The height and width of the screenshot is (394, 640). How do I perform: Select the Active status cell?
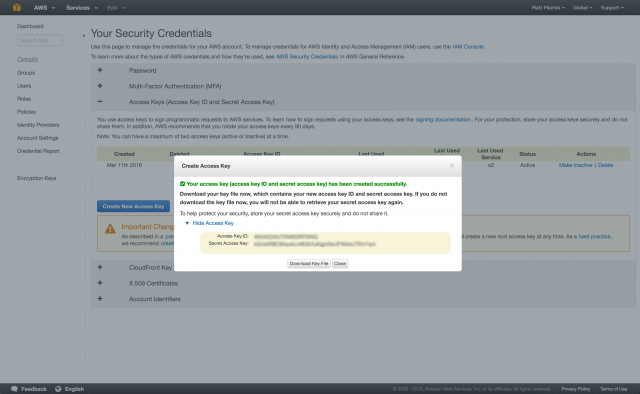point(527,165)
